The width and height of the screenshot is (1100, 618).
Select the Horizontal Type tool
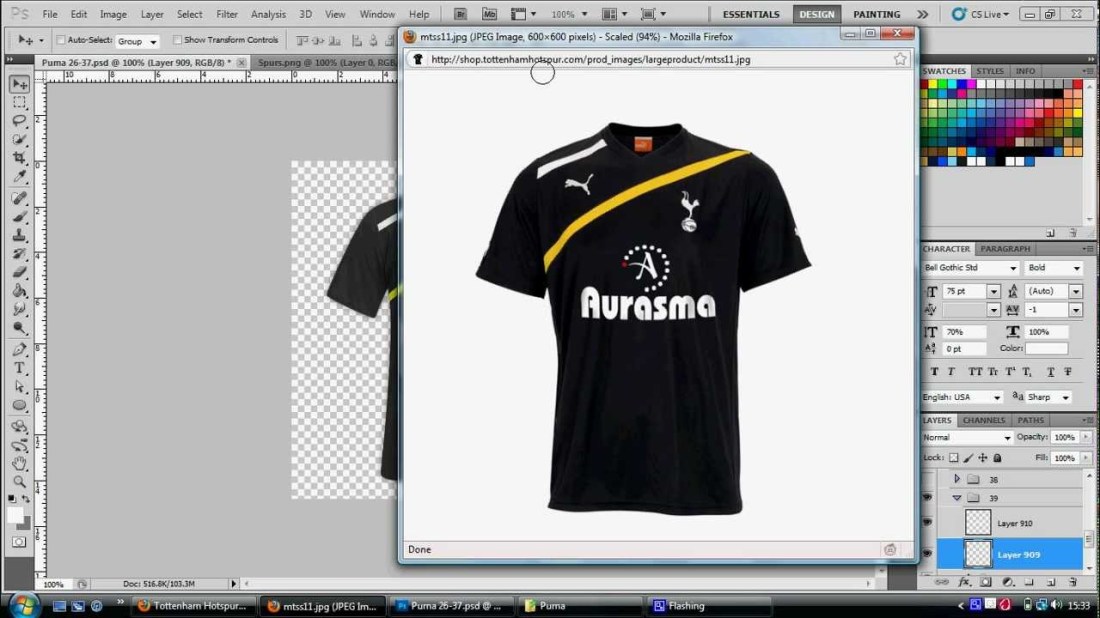18,366
